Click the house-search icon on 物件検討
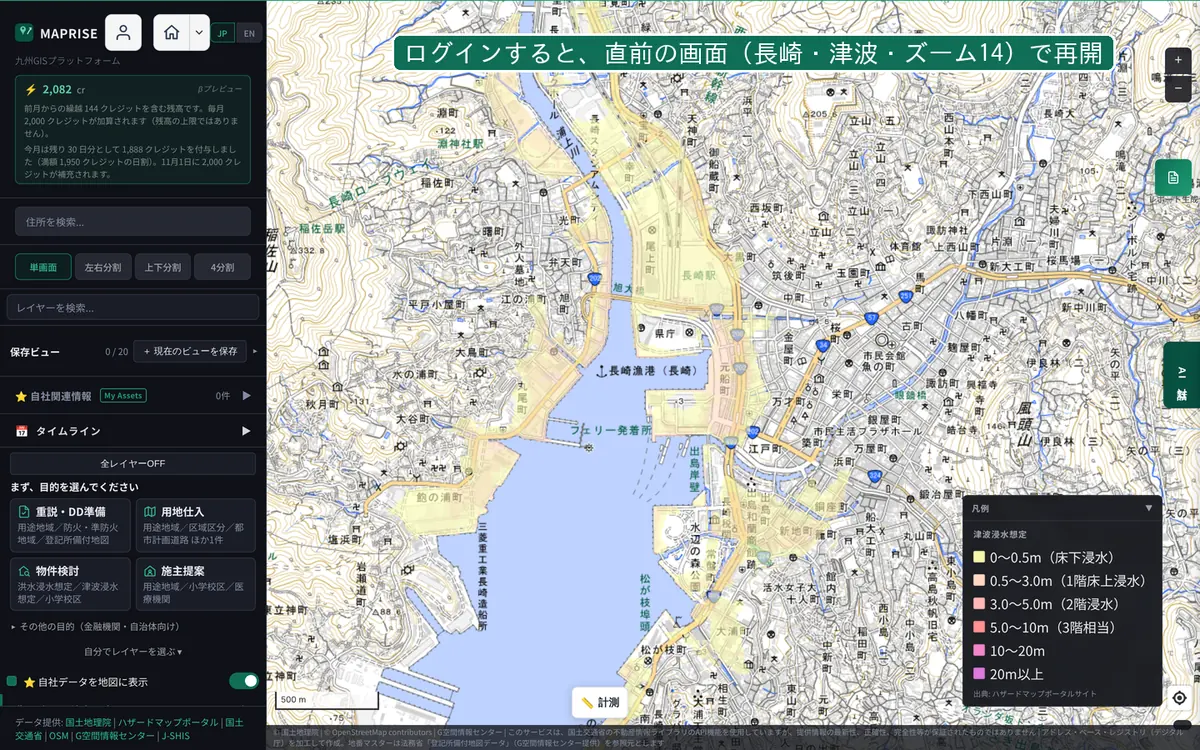The width and height of the screenshot is (1200, 750). [24, 571]
